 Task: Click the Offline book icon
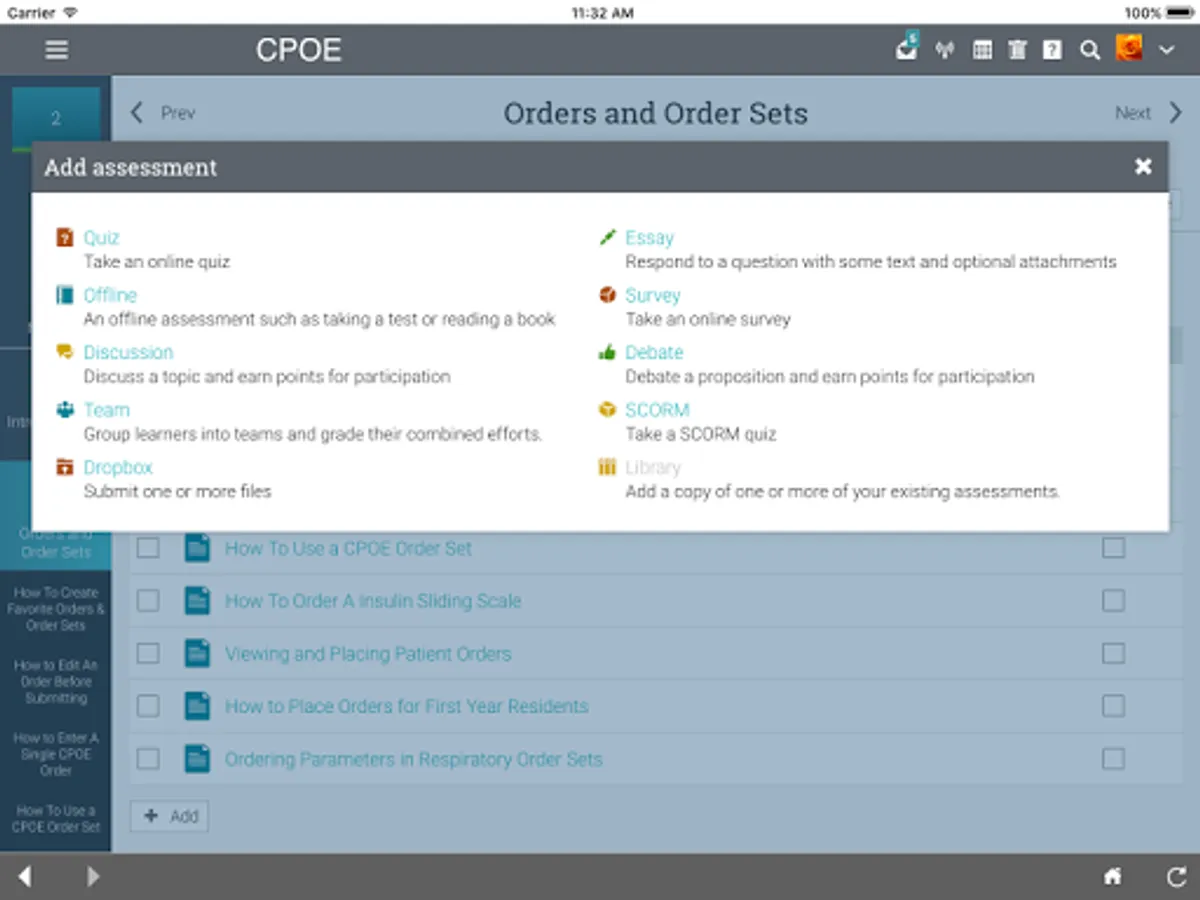[x=65, y=295]
